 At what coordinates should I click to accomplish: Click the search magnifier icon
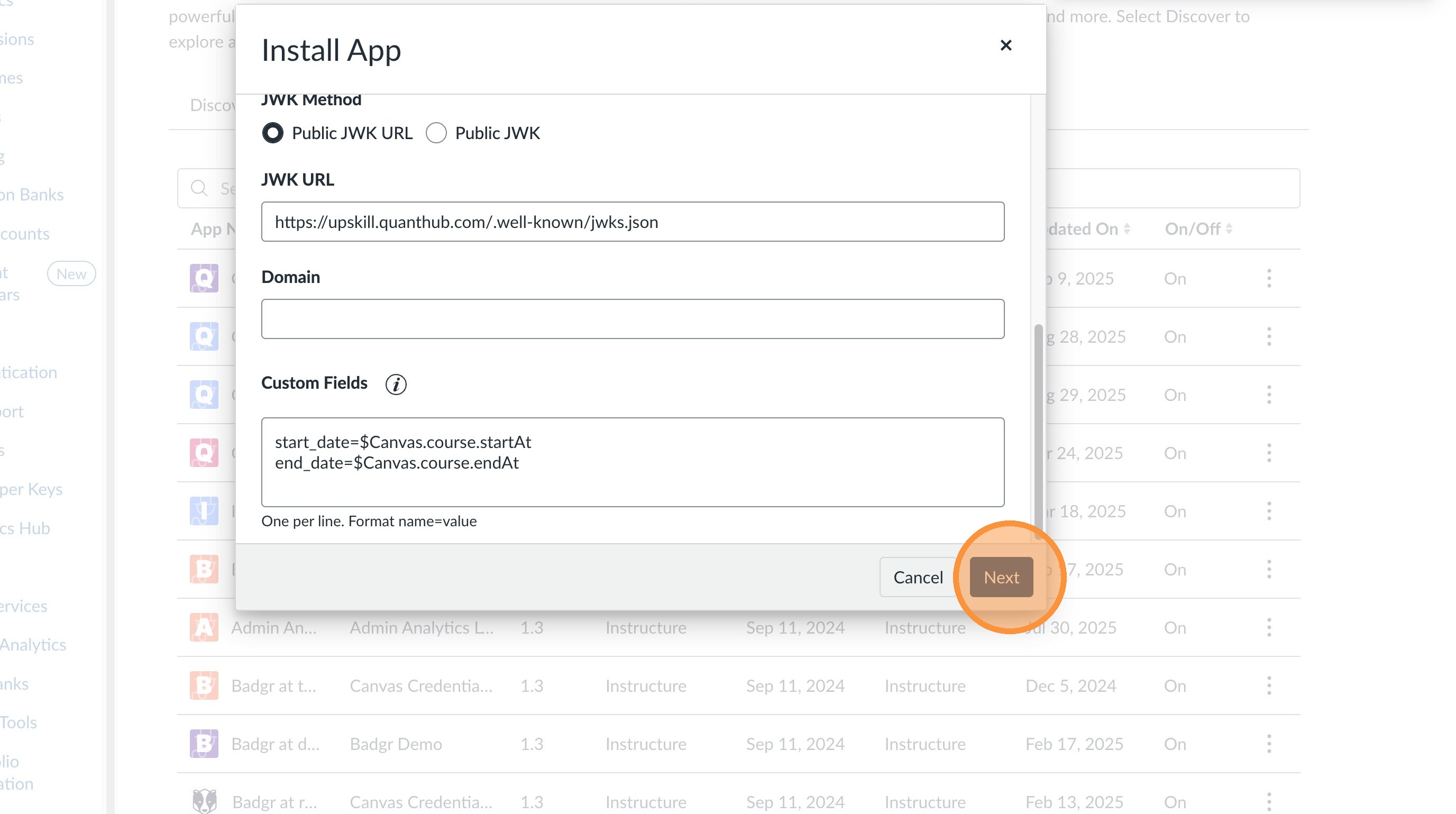[199, 188]
